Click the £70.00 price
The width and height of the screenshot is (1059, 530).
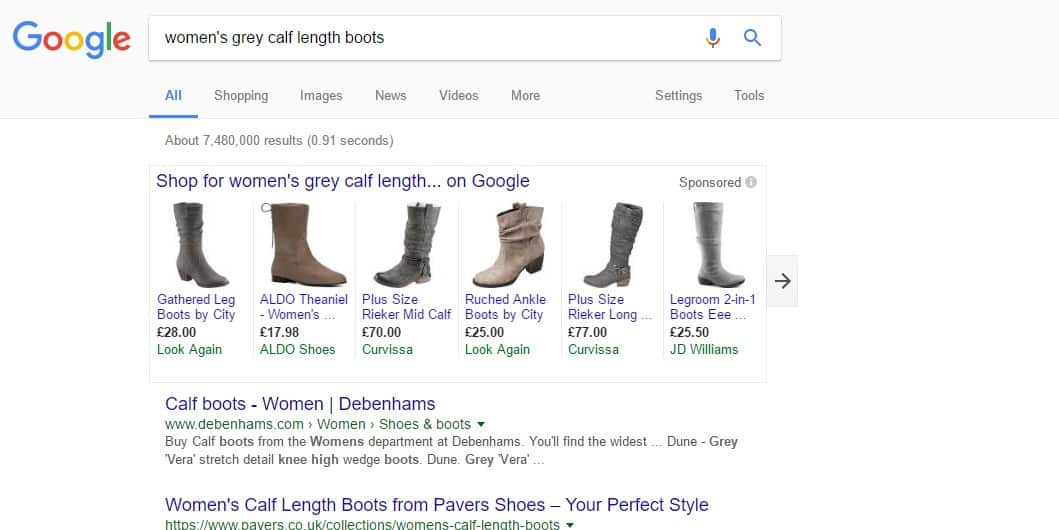(x=382, y=332)
